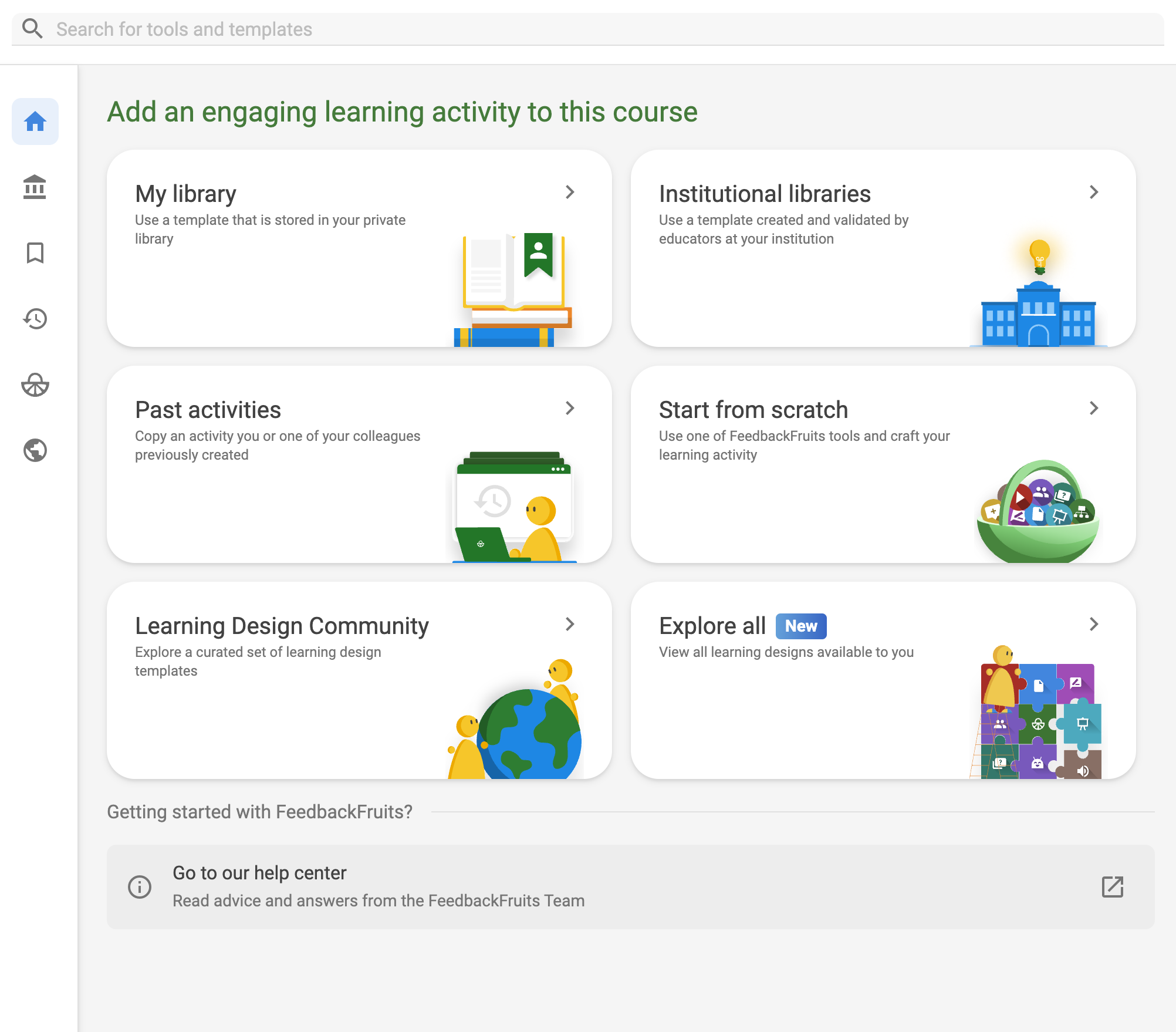The width and height of the screenshot is (1176, 1032).
Task: Click the external link icon in help center
Action: [x=1112, y=887]
